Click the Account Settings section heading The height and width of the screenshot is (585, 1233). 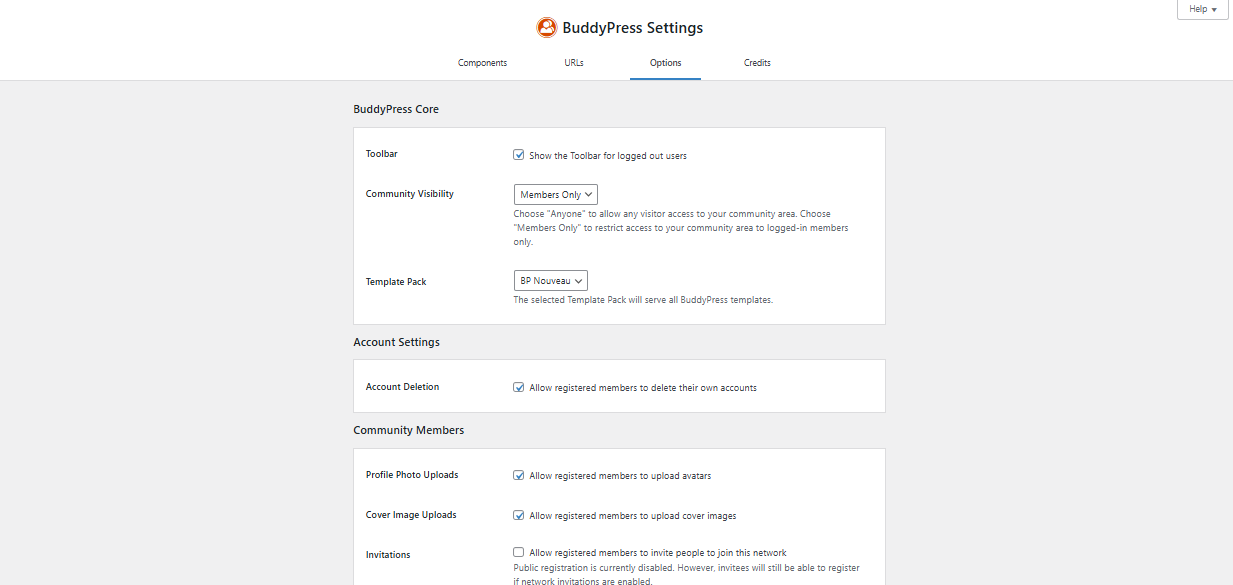[x=396, y=341]
